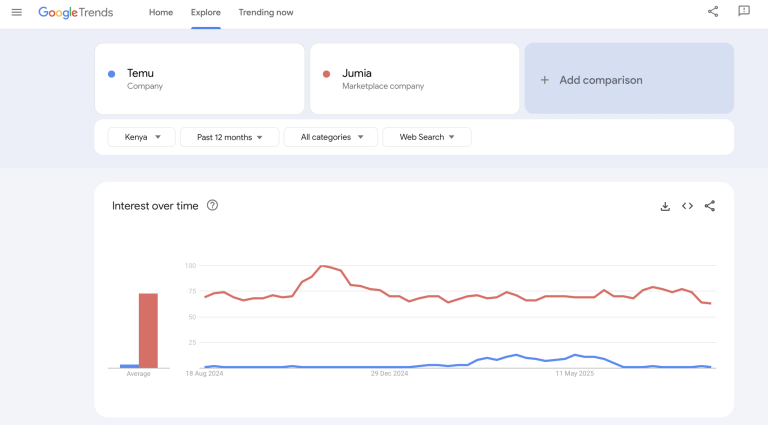Click the share icon in top header
Image resolution: width=768 pixels, height=425 pixels.
tap(713, 12)
